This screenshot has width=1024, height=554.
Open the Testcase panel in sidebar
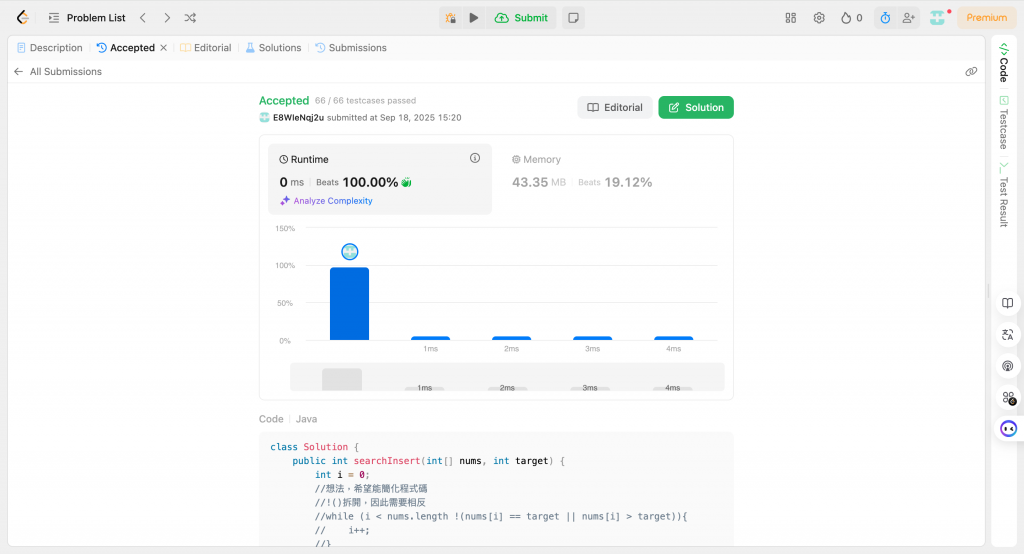point(1004,123)
